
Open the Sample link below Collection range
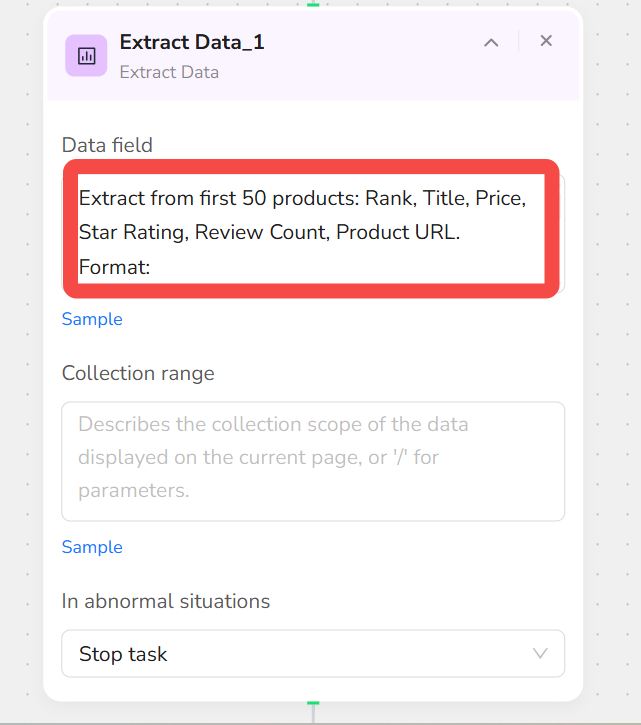coord(92,547)
